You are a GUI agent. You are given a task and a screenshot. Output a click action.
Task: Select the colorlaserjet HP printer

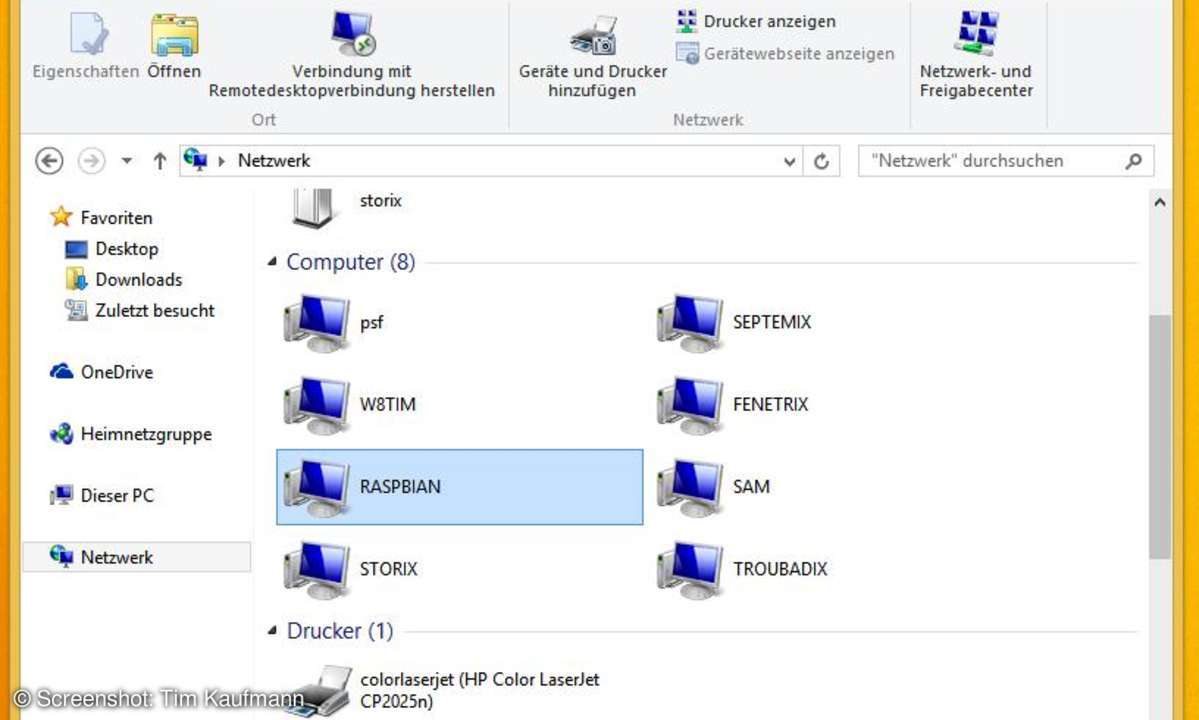(442, 690)
